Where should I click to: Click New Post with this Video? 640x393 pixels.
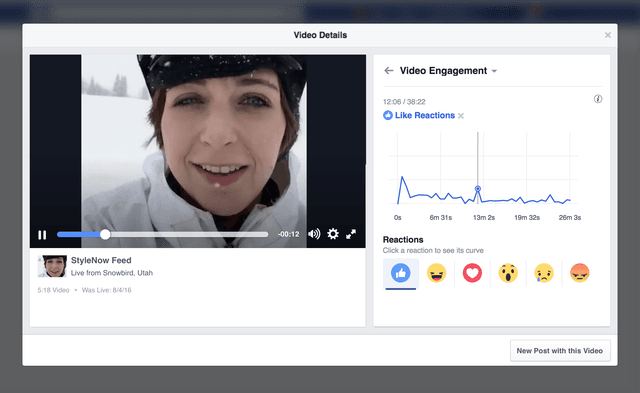[x=560, y=351]
